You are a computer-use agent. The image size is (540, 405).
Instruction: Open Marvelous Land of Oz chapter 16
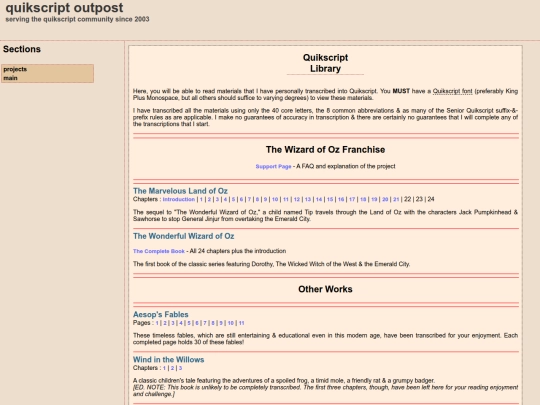pyautogui.click(x=341, y=199)
